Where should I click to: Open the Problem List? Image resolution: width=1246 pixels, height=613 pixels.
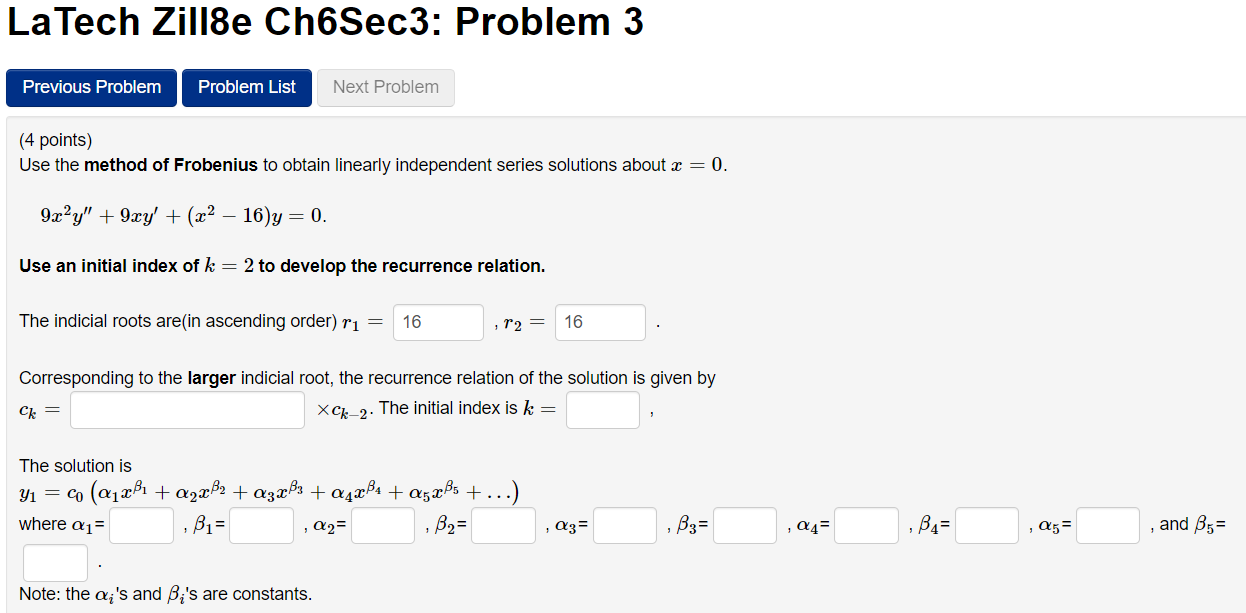[247, 88]
